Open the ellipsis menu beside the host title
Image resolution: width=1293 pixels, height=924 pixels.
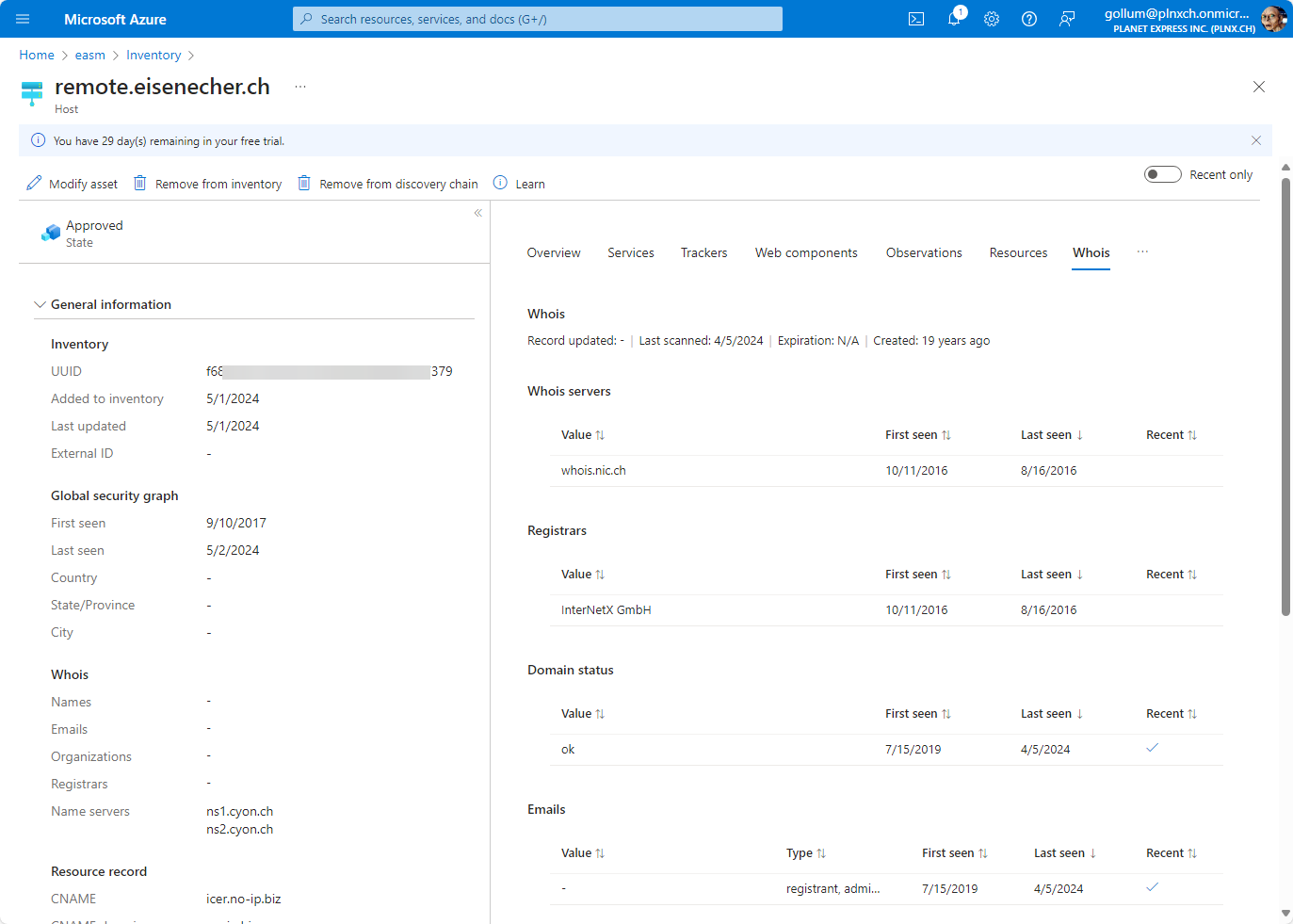[x=300, y=87]
